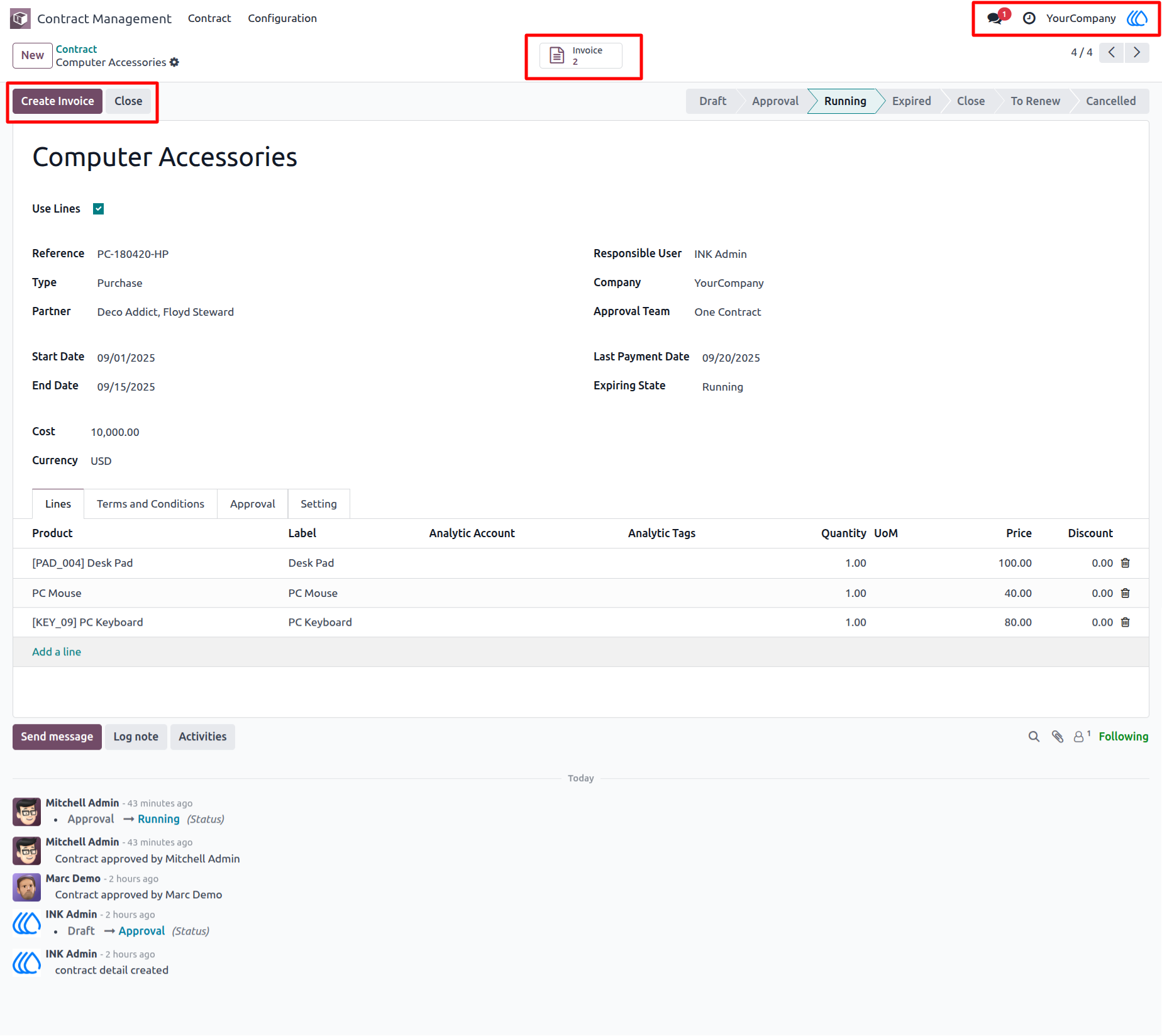The height and width of the screenshot is (1036, 1162).
Task: Click the Close button beside Create Invoice
Action: tap(128, 101)
